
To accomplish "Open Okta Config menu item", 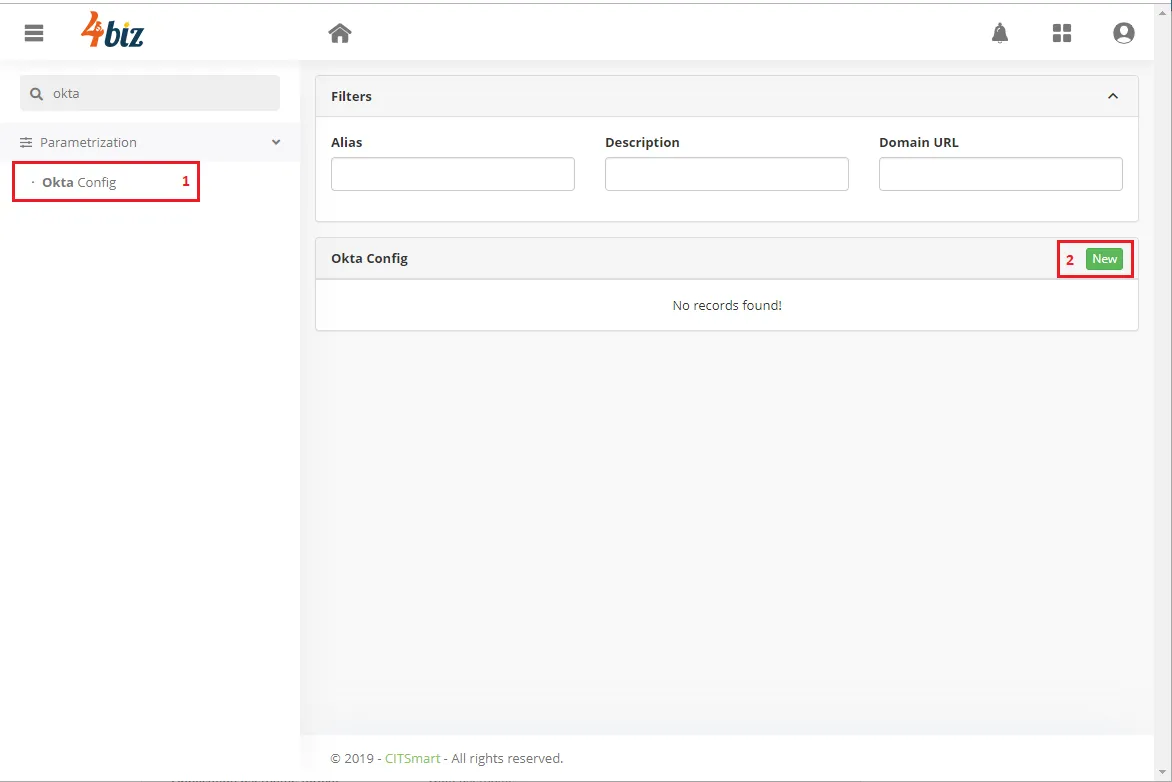I will click(79, 182).
